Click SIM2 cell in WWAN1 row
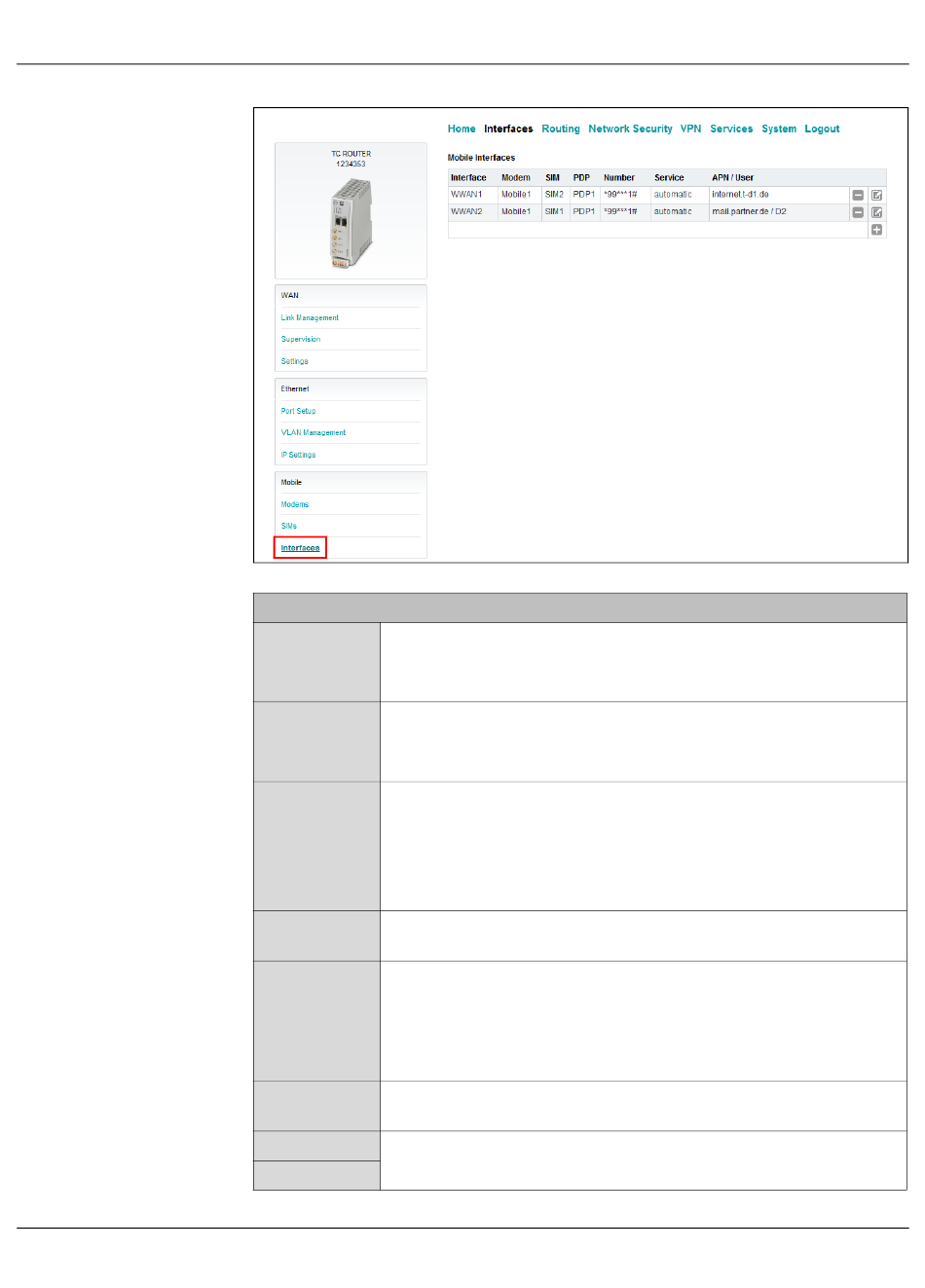The image size is (925, 1288). coord(555,195)
